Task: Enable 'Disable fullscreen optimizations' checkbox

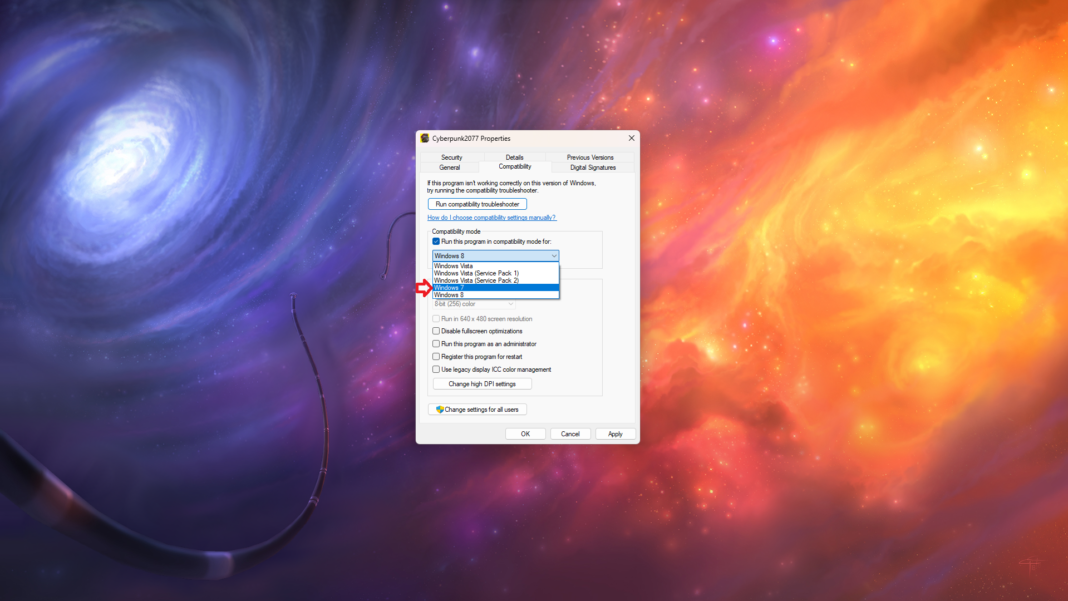Action: click(436, 331)
